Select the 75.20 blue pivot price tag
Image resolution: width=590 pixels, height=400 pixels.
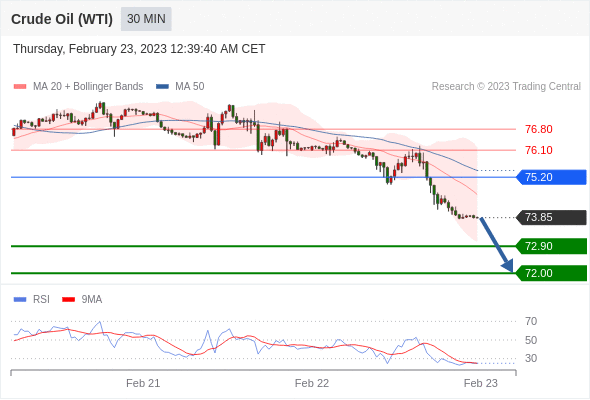(551, 177)
